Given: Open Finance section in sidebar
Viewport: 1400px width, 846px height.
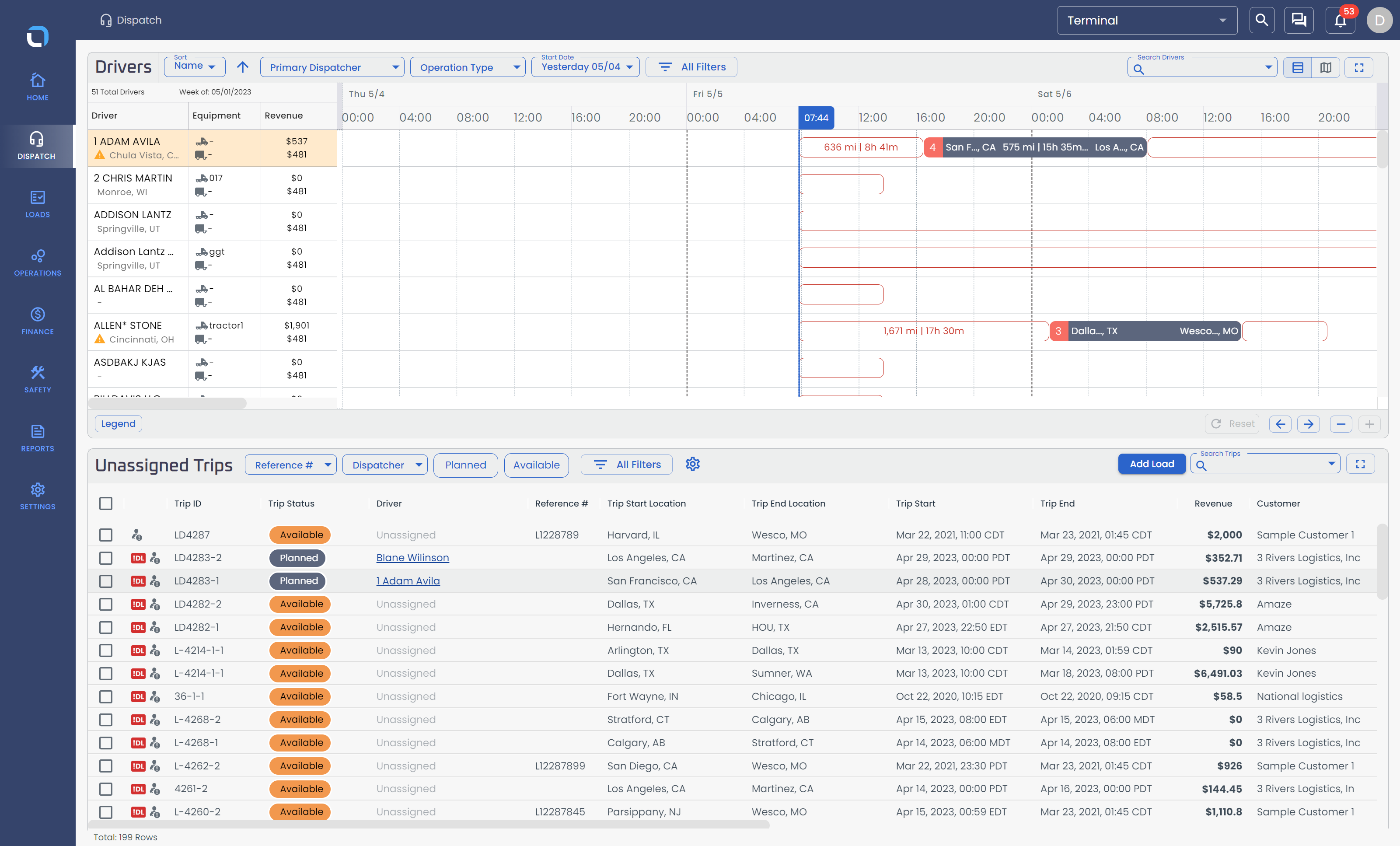Looking at the screenshot, I should [x=38, y=321].
